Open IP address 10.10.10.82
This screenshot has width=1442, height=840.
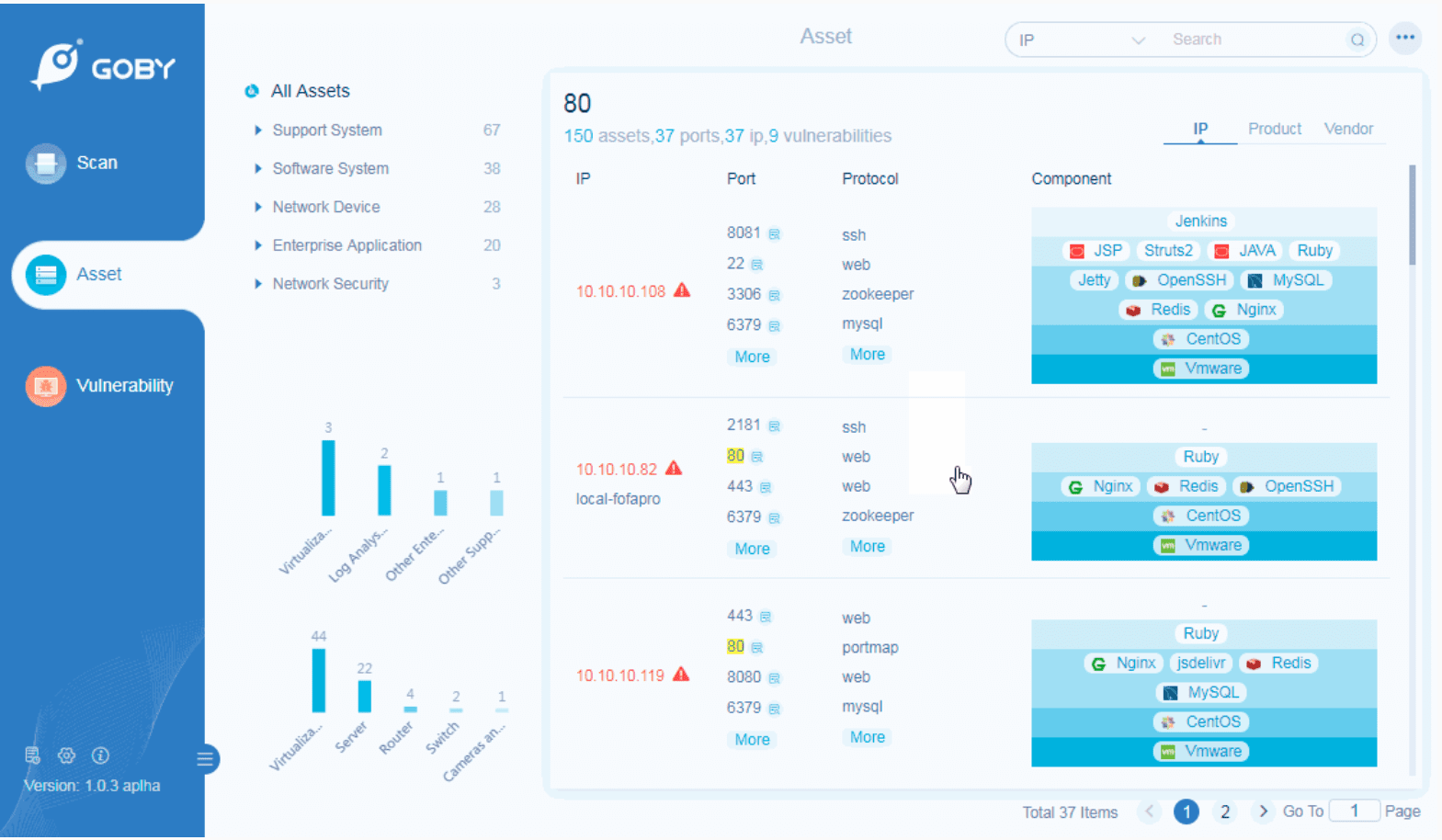tap(617, 470)
